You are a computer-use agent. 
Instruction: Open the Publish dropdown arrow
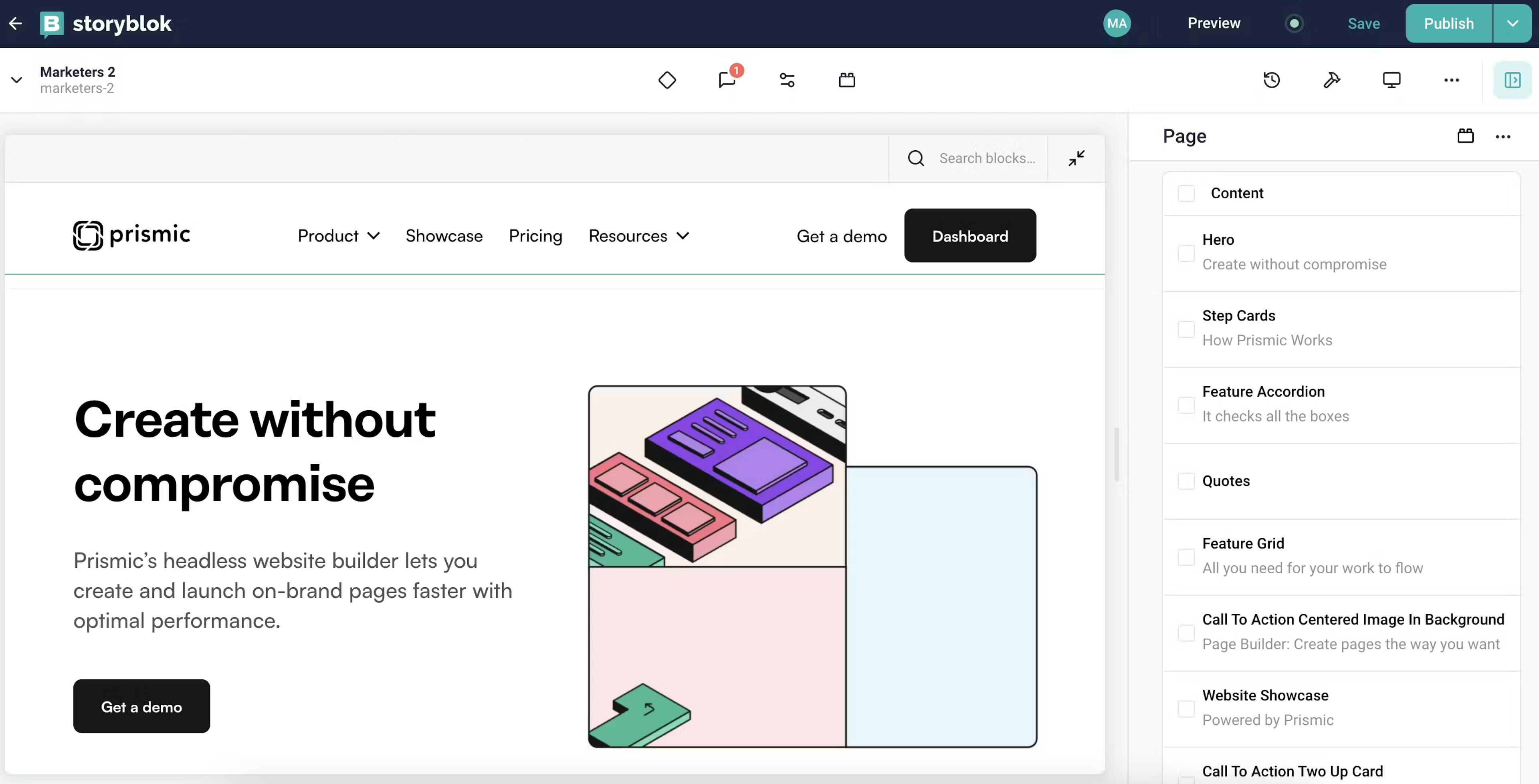tap(1512, 23)
